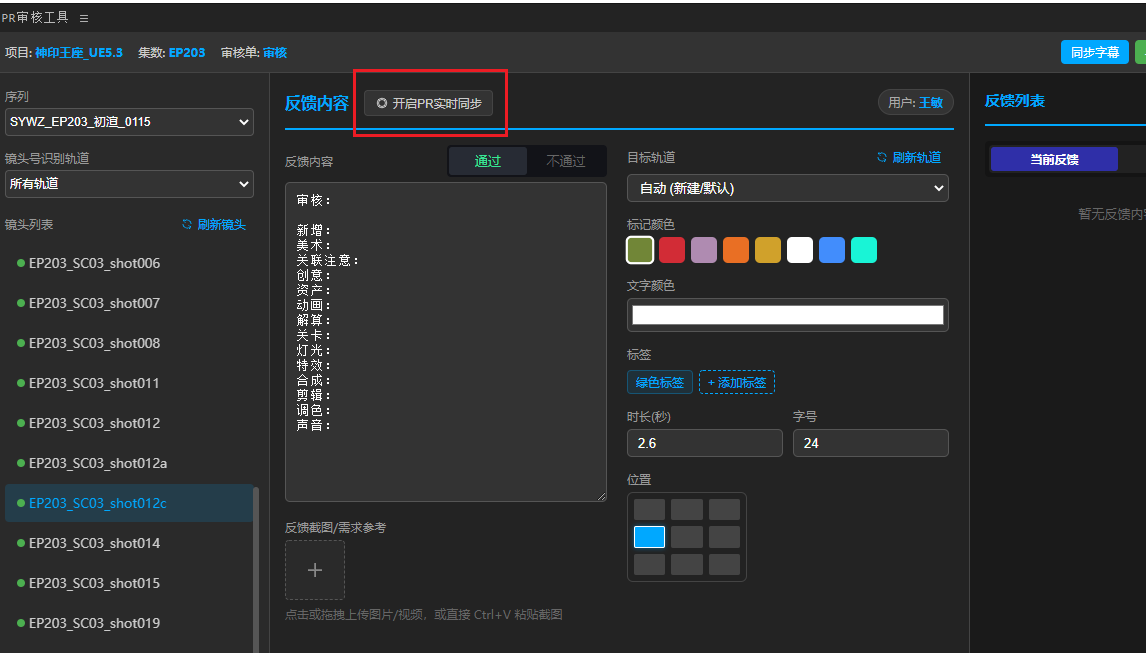
Task: Select shot EP203_SC03_shot014 in the list
Action: click(94, 543)
